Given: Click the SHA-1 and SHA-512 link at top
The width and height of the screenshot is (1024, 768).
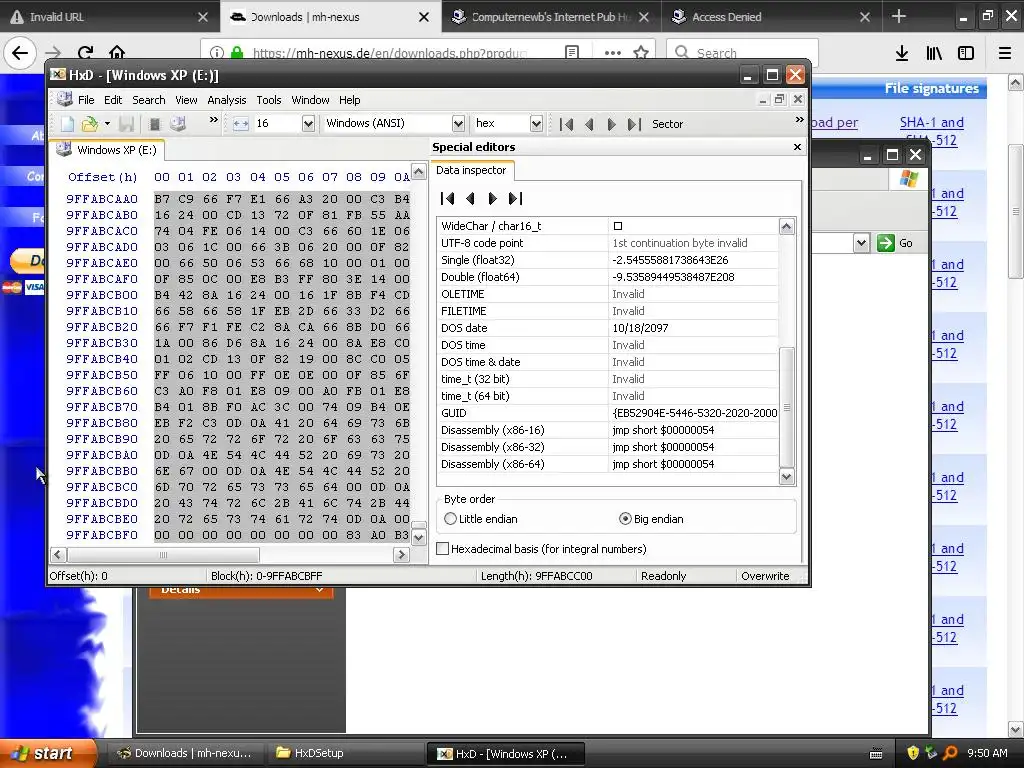Looking at the screenshot, I should [931, 131].
